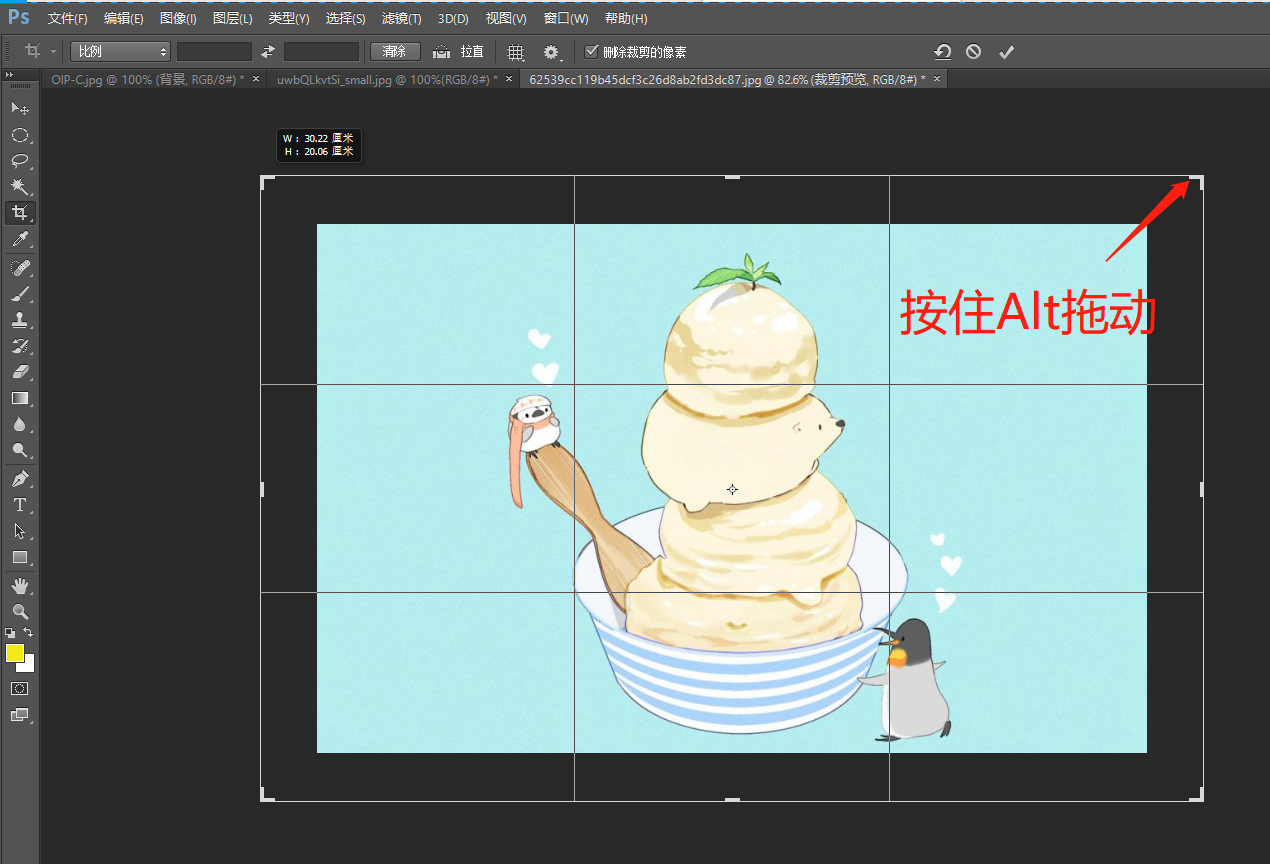The width and height of the screenshot is (1270, 864).
Task: Click the white background color swatch
Action: (28, 665)
